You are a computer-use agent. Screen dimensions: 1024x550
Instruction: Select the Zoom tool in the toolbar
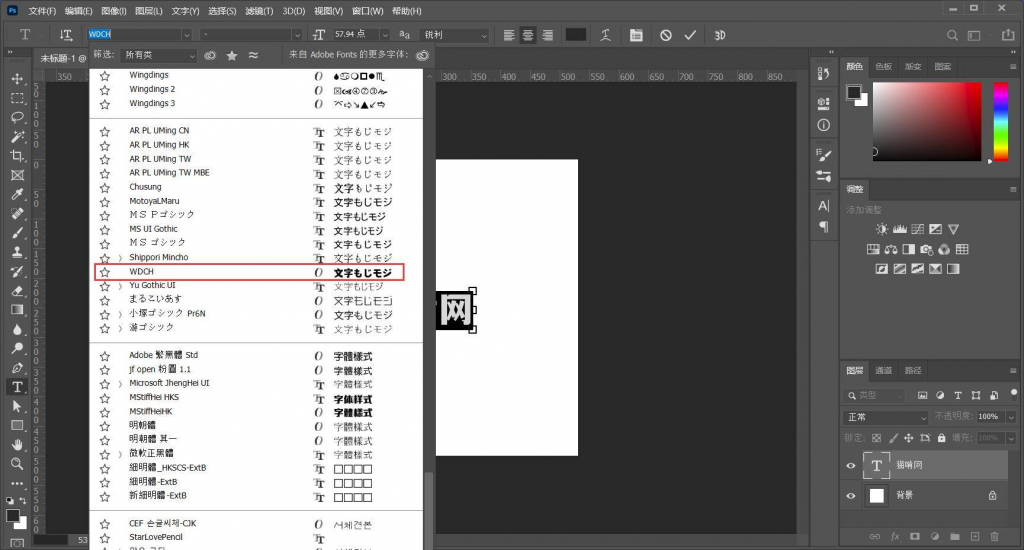(17, 464)
